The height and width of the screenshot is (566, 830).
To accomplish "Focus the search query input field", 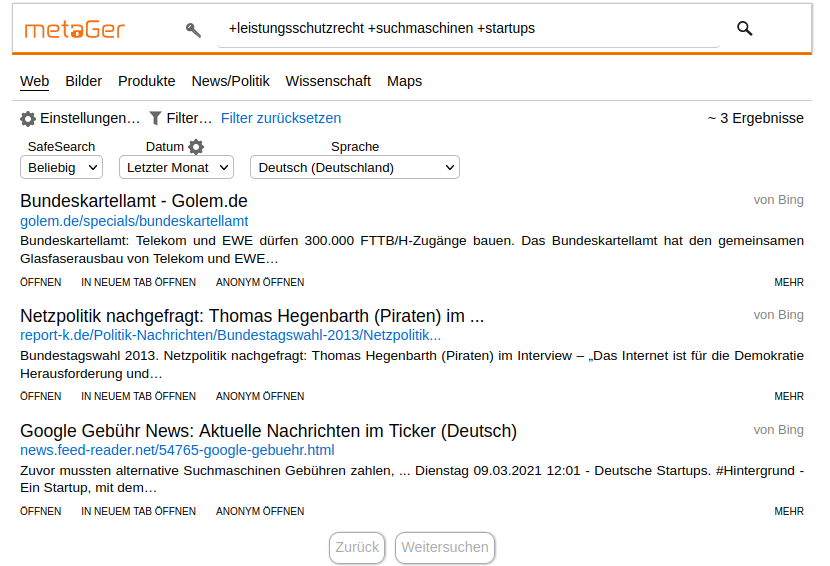I will coord(468,29).
